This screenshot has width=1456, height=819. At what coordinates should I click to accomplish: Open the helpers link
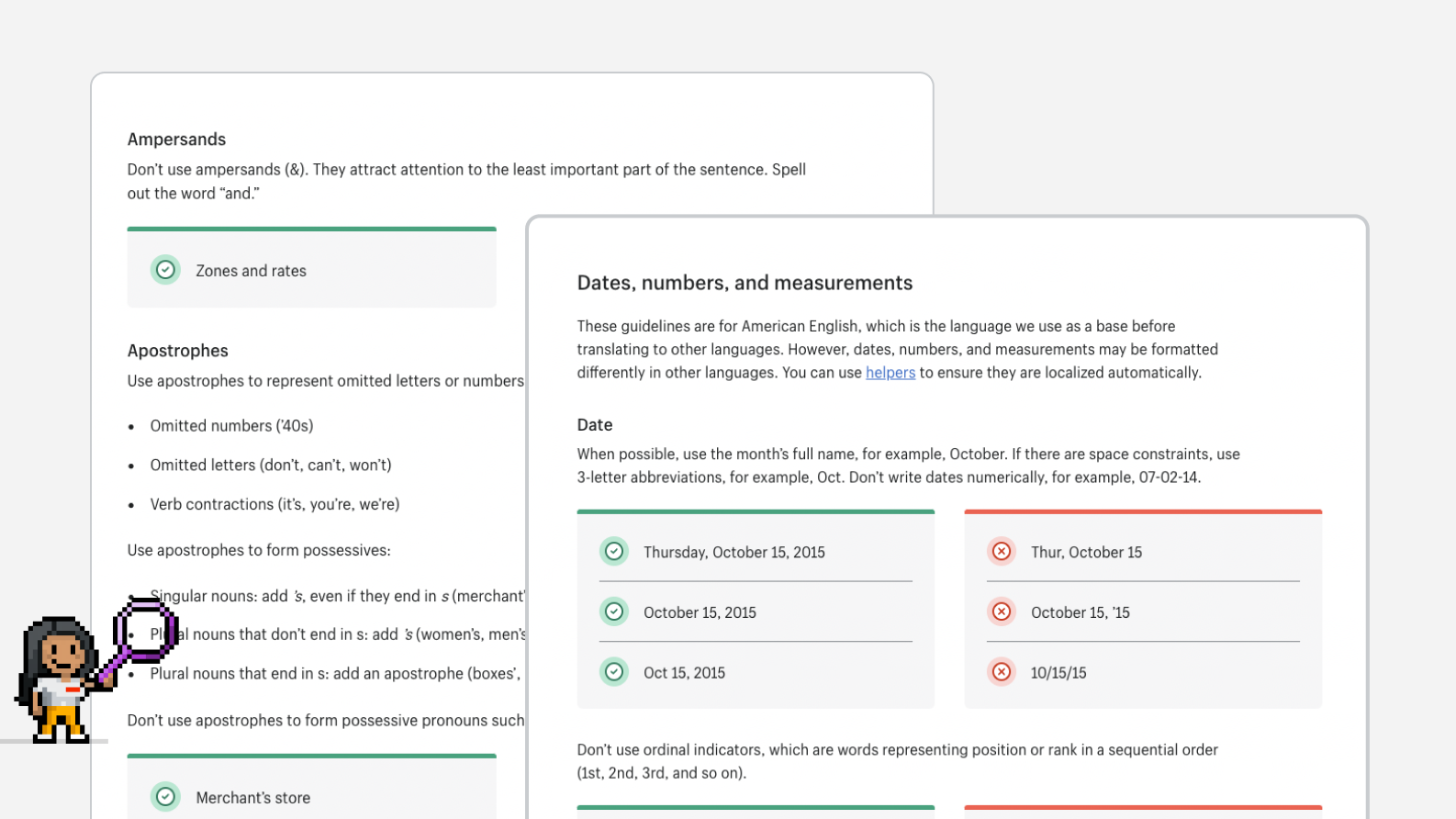coord(890,373)
